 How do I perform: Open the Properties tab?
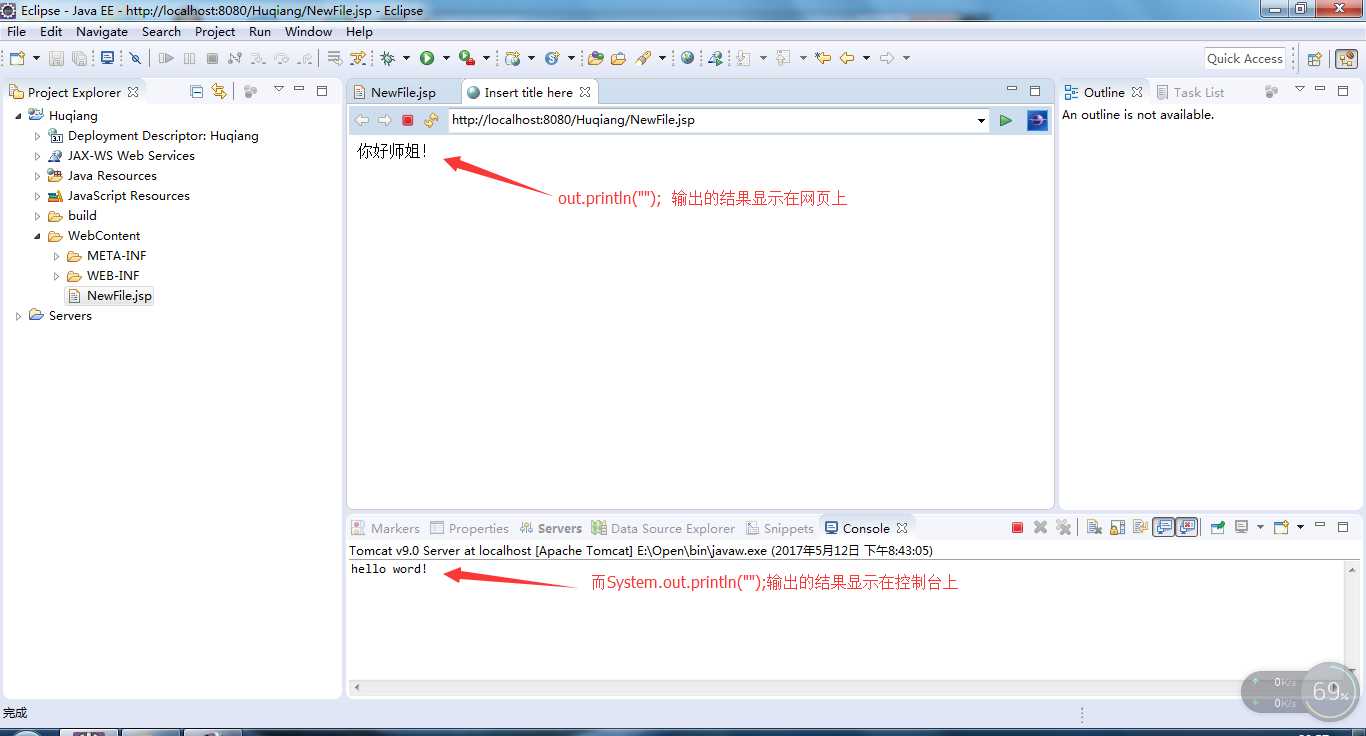tap(469, 528)
